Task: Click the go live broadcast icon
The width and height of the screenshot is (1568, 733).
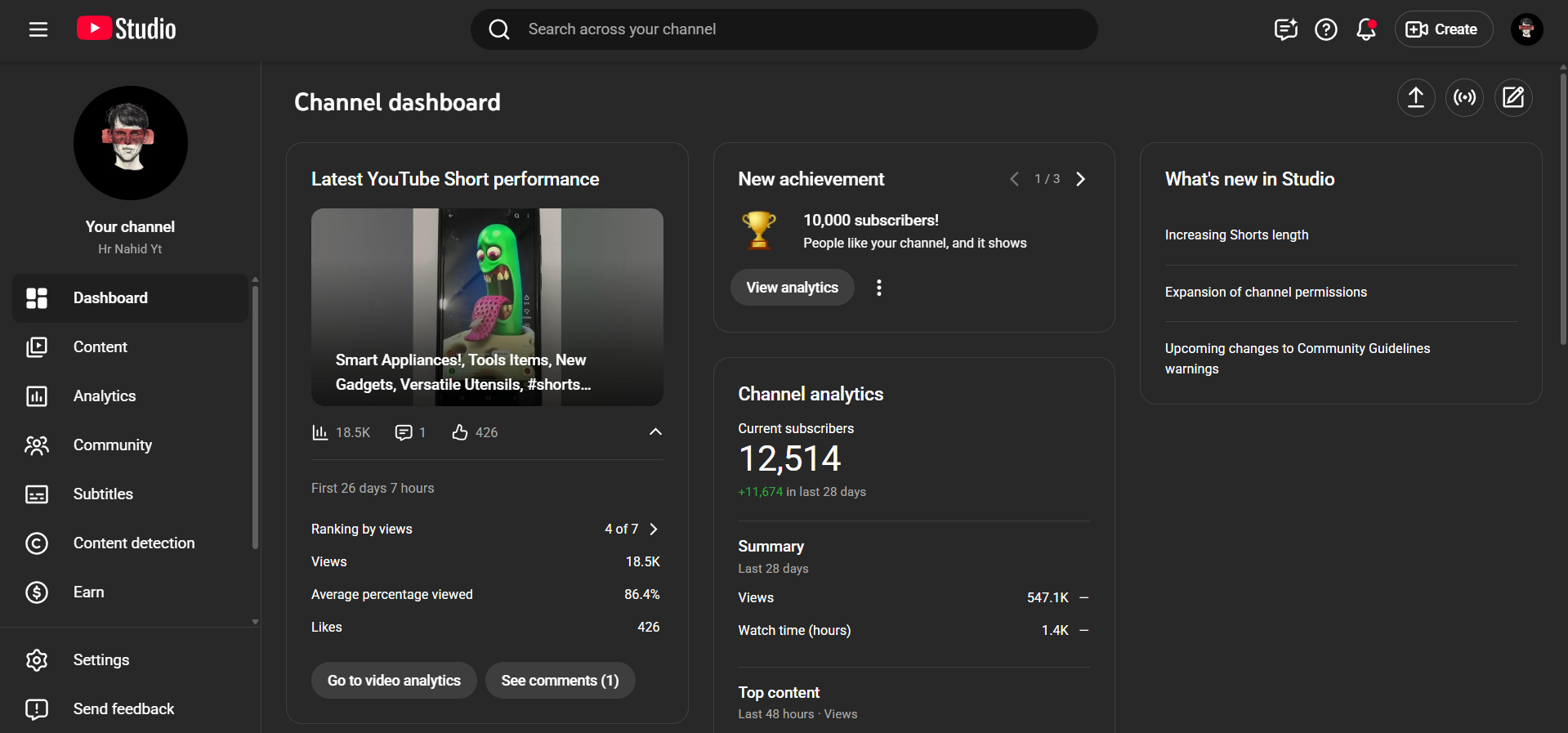Action: point(1464,98)
